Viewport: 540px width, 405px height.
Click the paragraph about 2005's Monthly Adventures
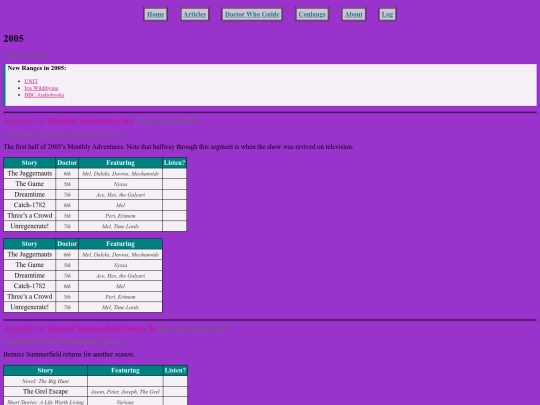(x=178, y=147)
